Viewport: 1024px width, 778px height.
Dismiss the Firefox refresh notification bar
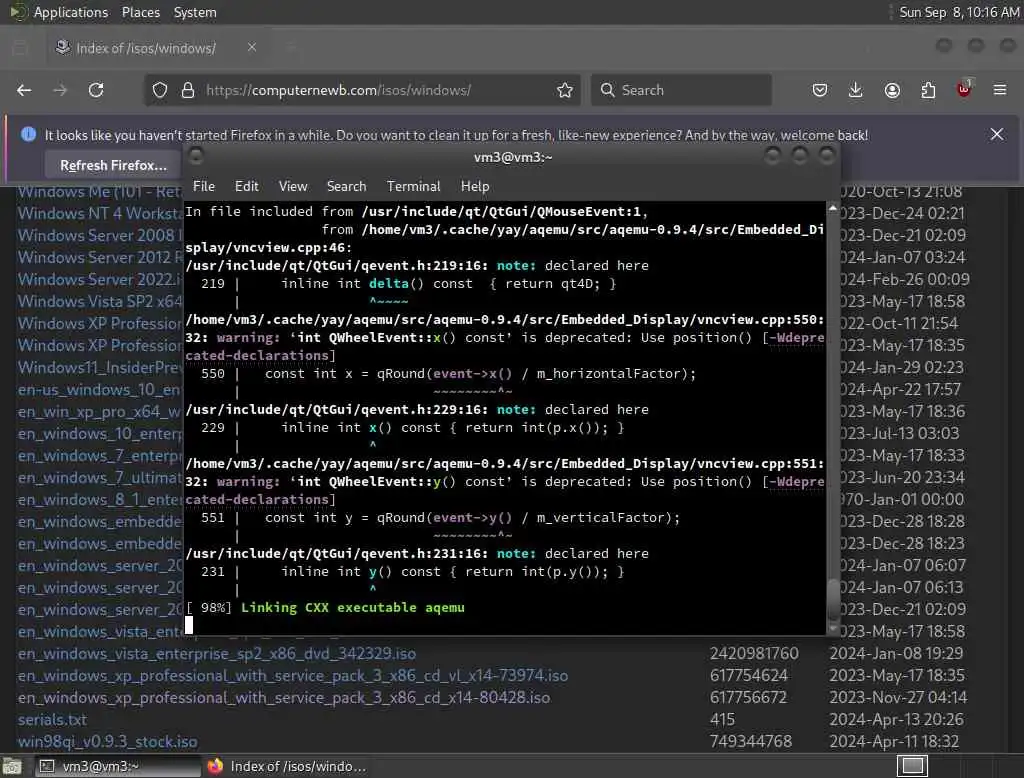coord(997,135)
